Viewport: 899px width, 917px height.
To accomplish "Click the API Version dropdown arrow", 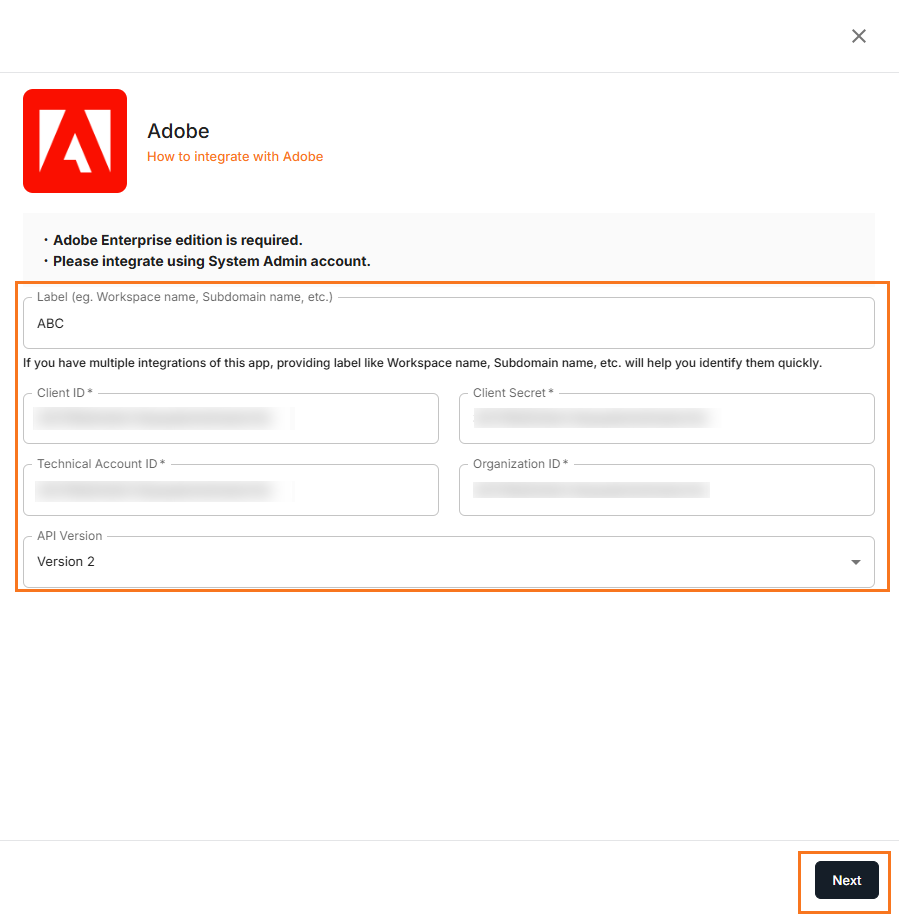I will click(x=856, y=562).
